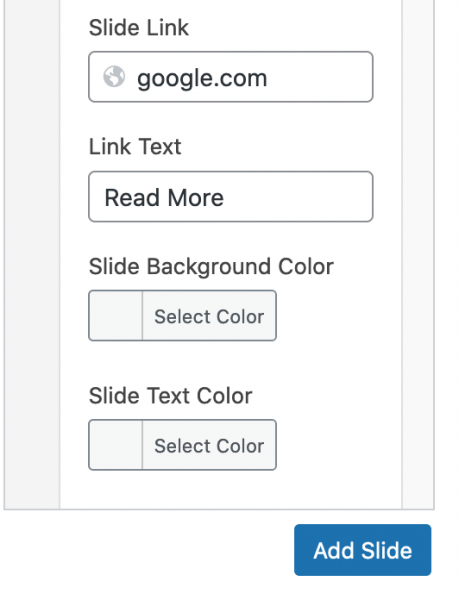Screen dimensions: 459x600
Task: Place cursor on the Read More text
Action: [164, 198]
